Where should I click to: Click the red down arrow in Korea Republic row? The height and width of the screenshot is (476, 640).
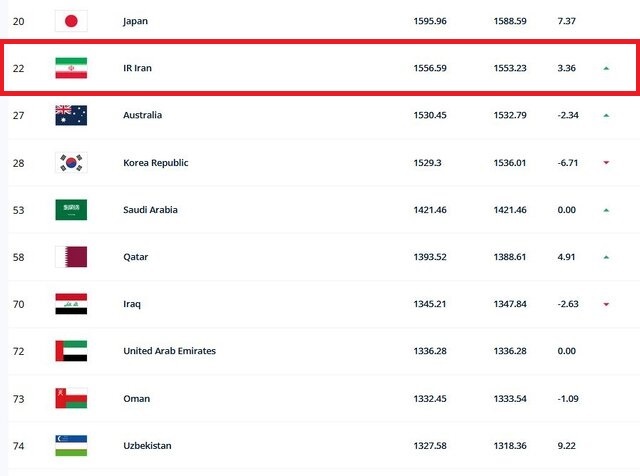(x=606, y=163)
